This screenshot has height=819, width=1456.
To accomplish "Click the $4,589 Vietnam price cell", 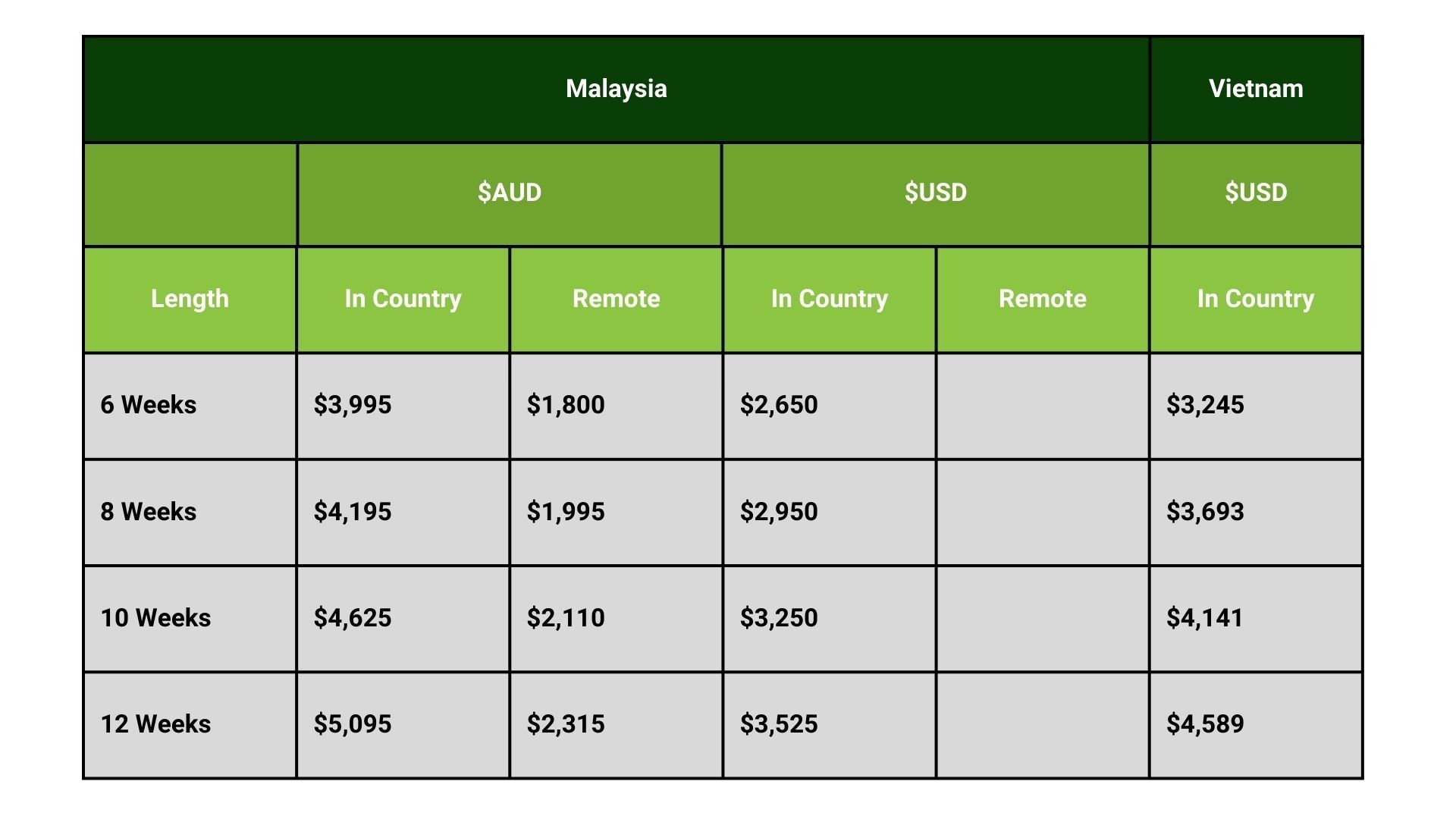I will [x=1256, y=725].
